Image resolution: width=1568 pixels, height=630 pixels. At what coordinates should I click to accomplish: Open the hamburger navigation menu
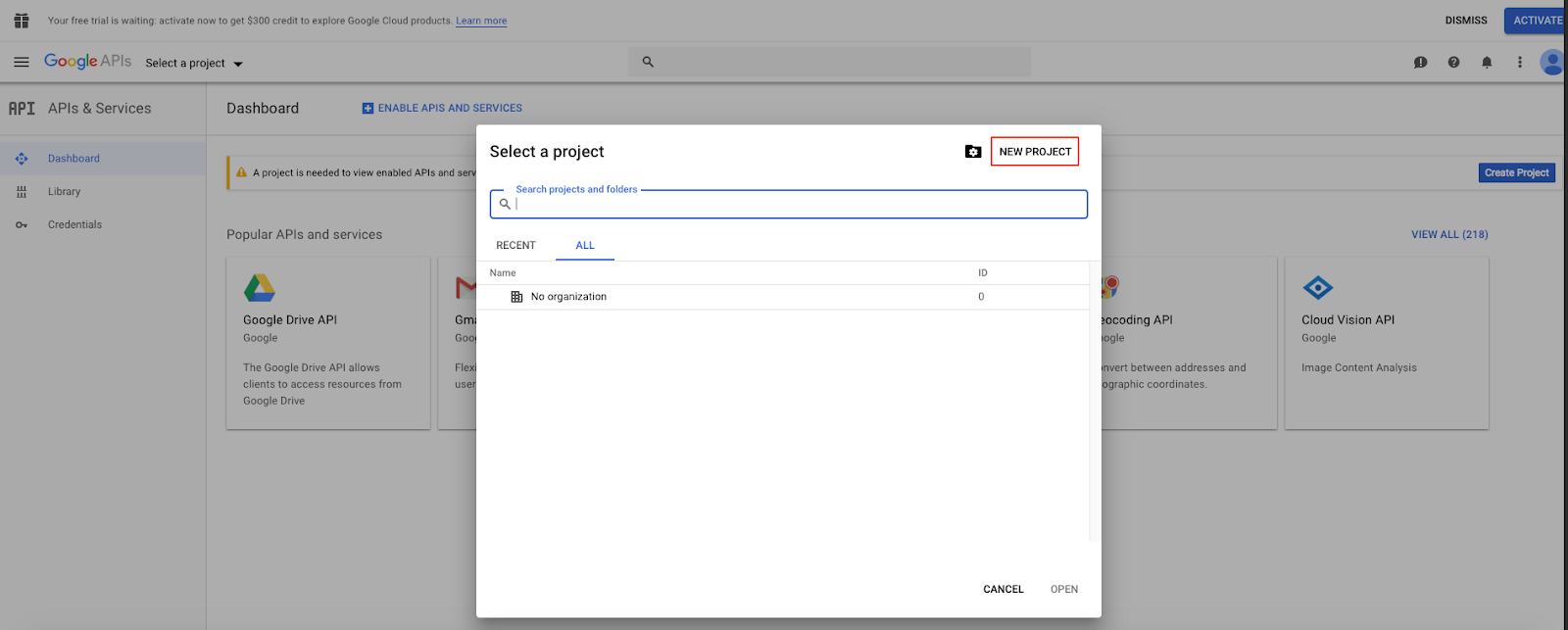coord(22,62)
